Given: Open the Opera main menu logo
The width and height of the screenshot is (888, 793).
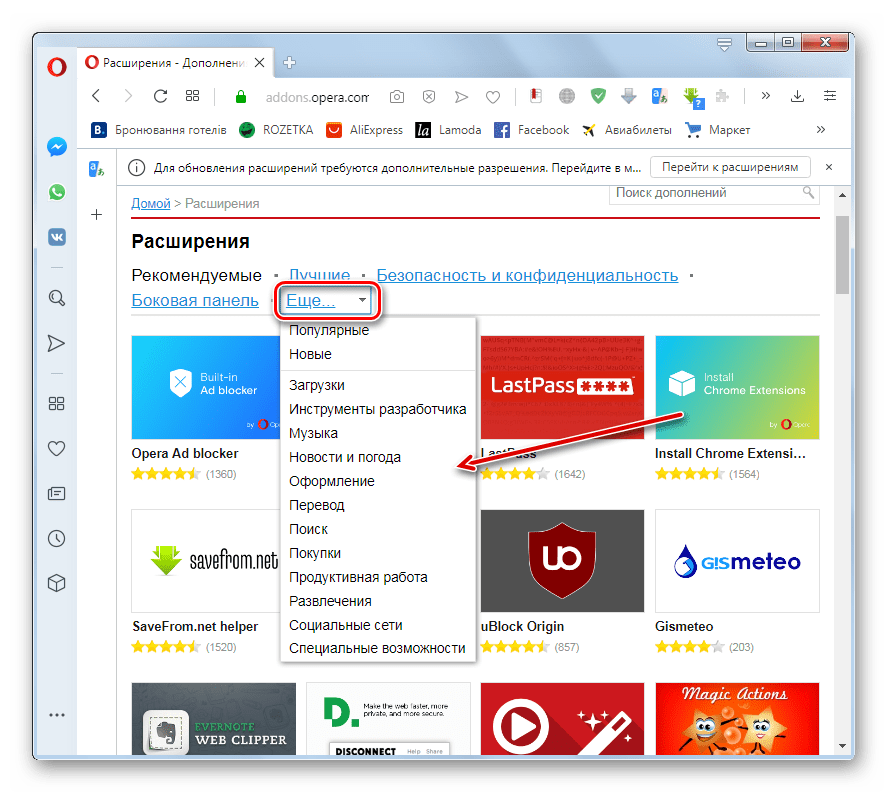Looking at the screenshot, I should 57,67.
